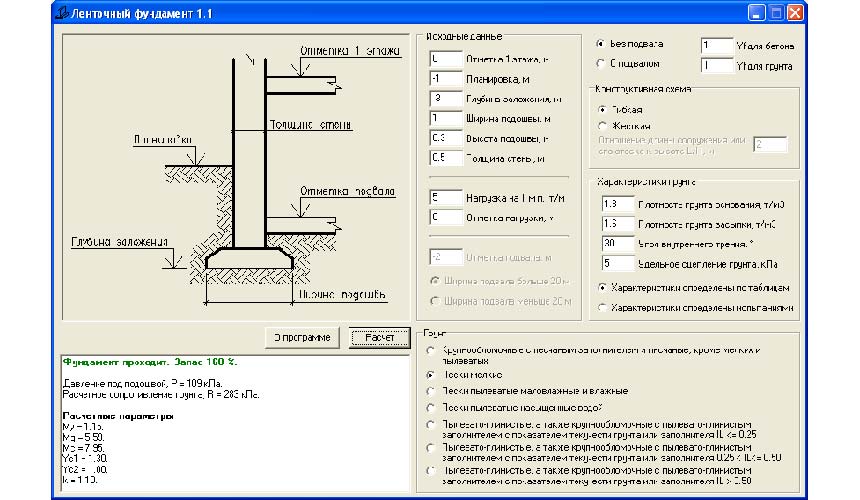Select the Без подвала option
This screenshot has width=860, height=500.
click(601, 45)
